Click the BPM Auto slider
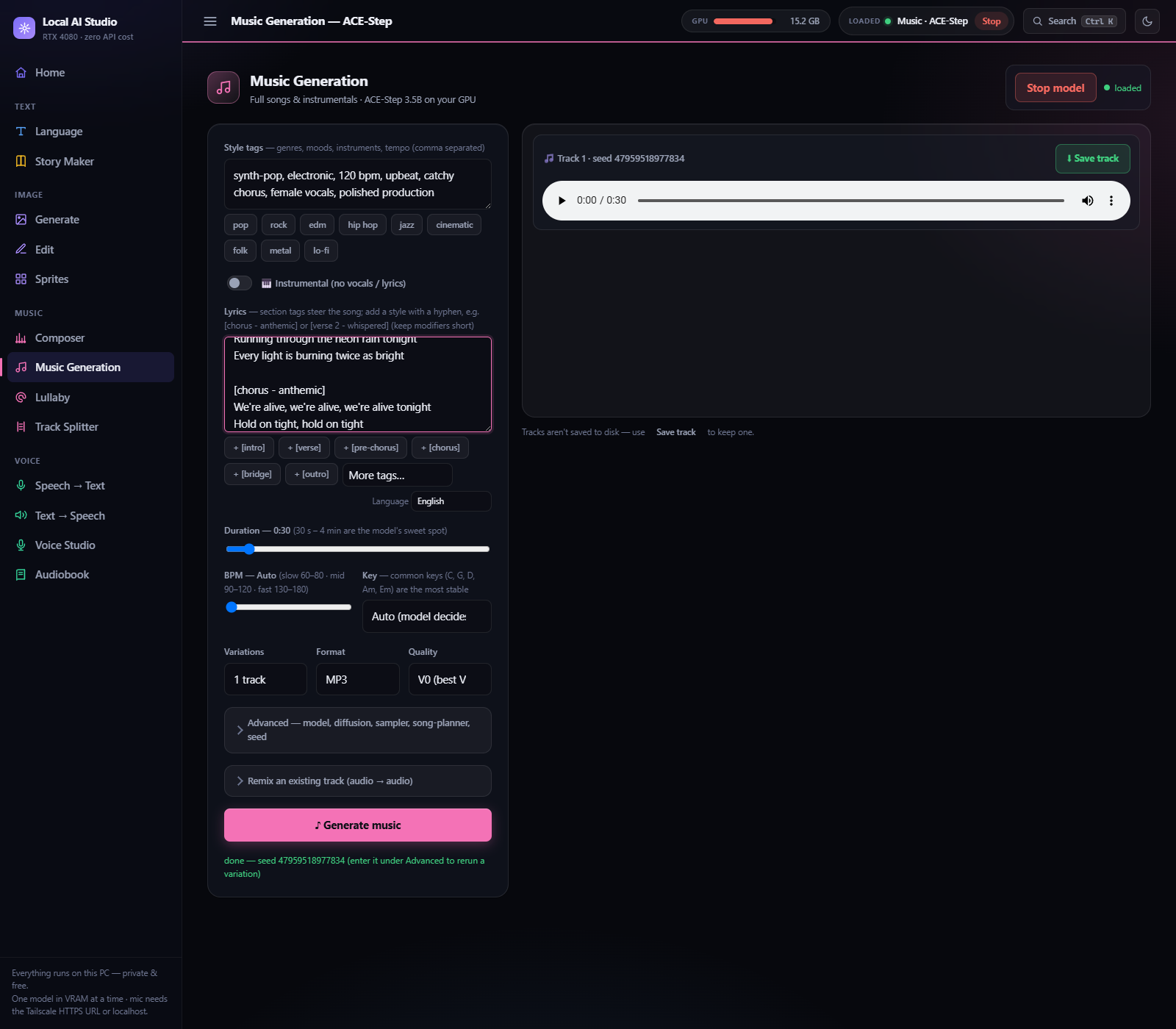1176x1029 pixels. point(289,607)
